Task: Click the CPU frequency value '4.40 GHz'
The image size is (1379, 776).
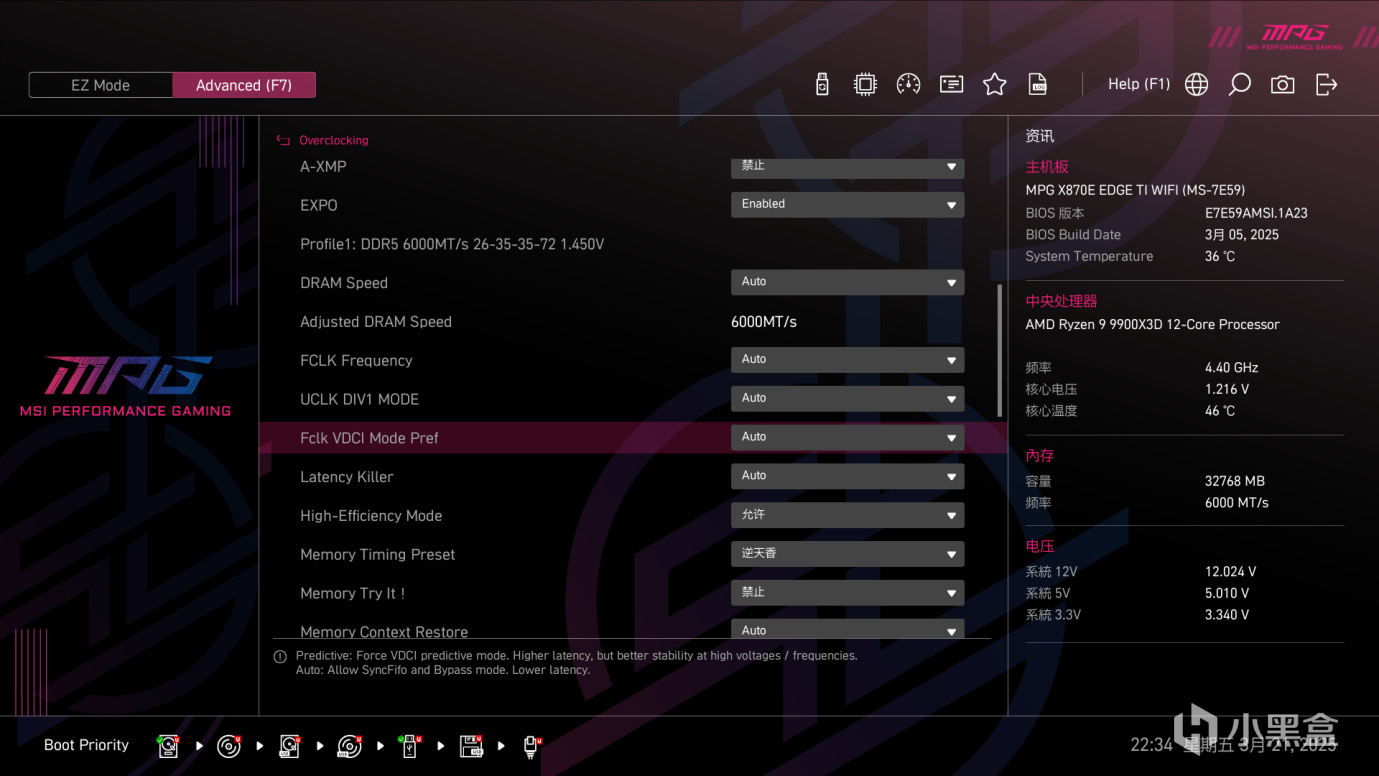Action: pos(1232,367)
